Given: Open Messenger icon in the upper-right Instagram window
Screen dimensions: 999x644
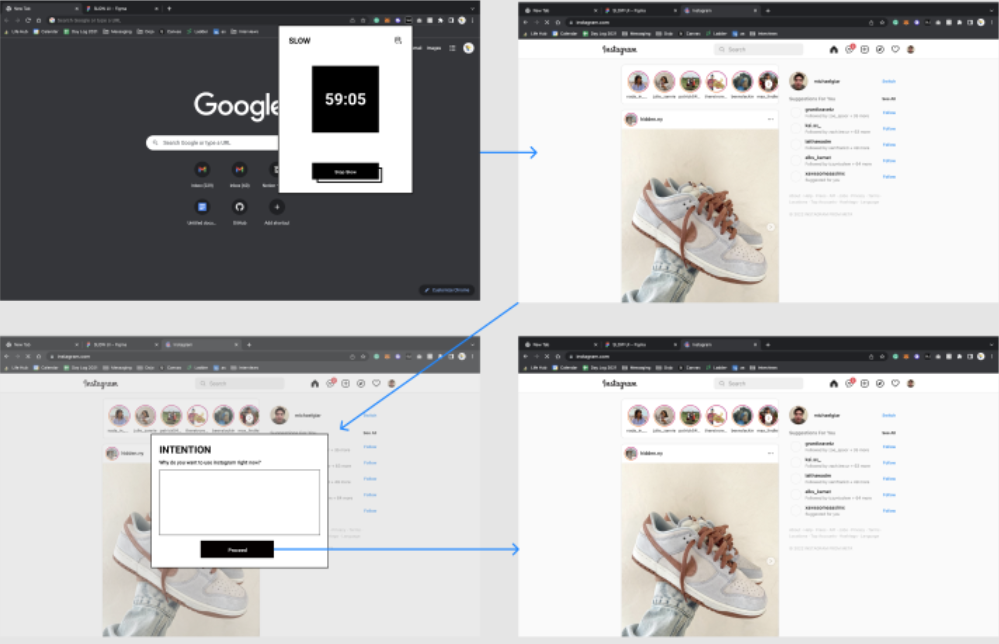Looking at the screenshot, I should [849, 49].
